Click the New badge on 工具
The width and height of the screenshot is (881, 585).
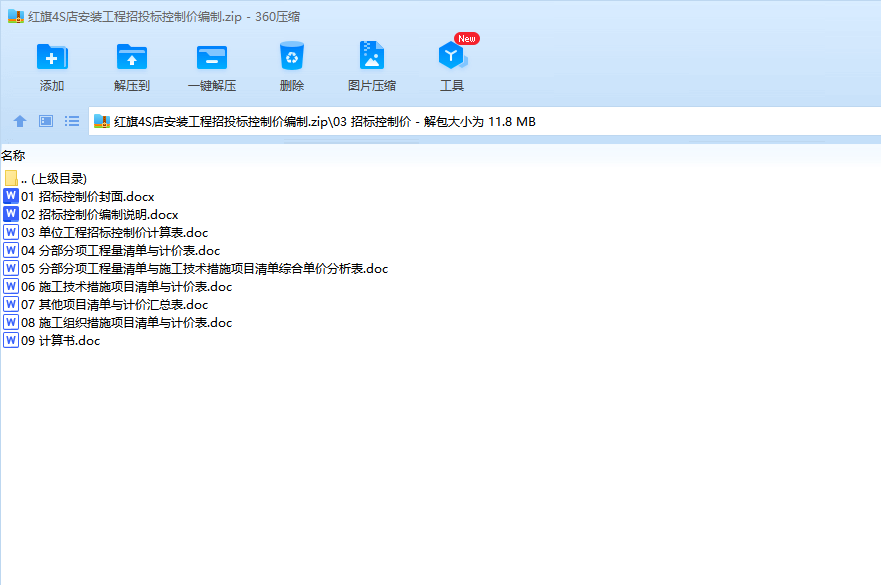467,38
